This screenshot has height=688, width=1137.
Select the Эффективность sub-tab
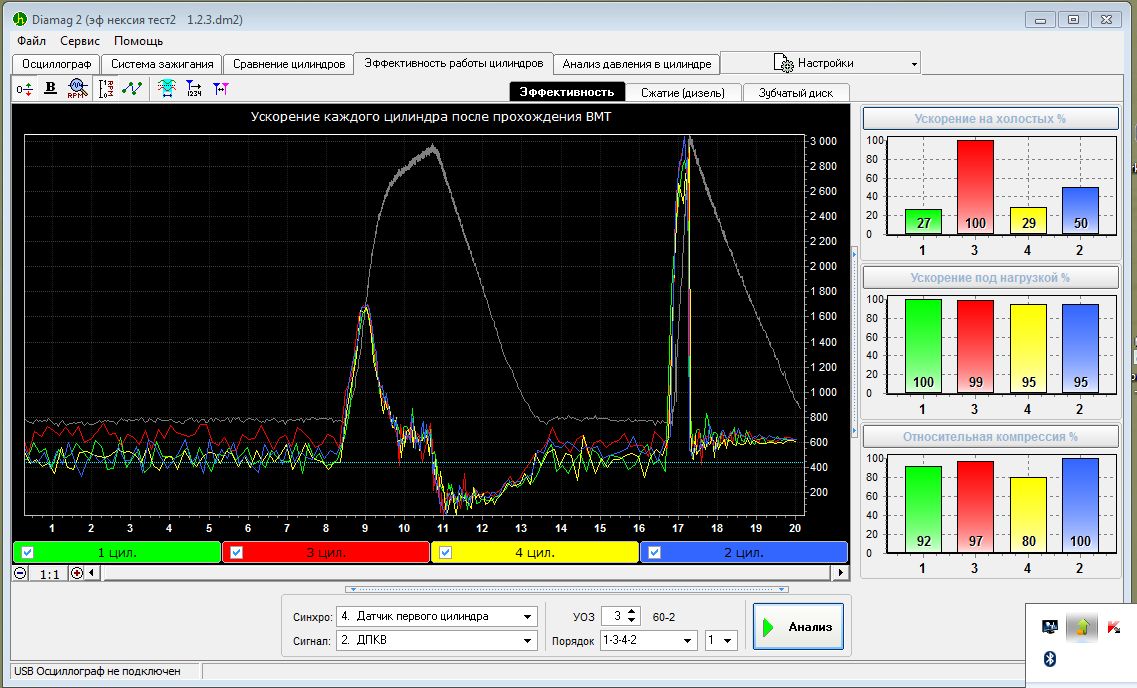click(566, 92)
